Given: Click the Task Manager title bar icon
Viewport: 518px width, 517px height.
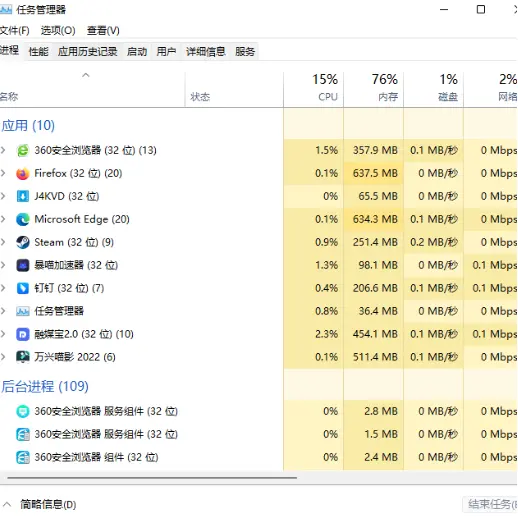Looking at the screenshot, I should 6,9.
